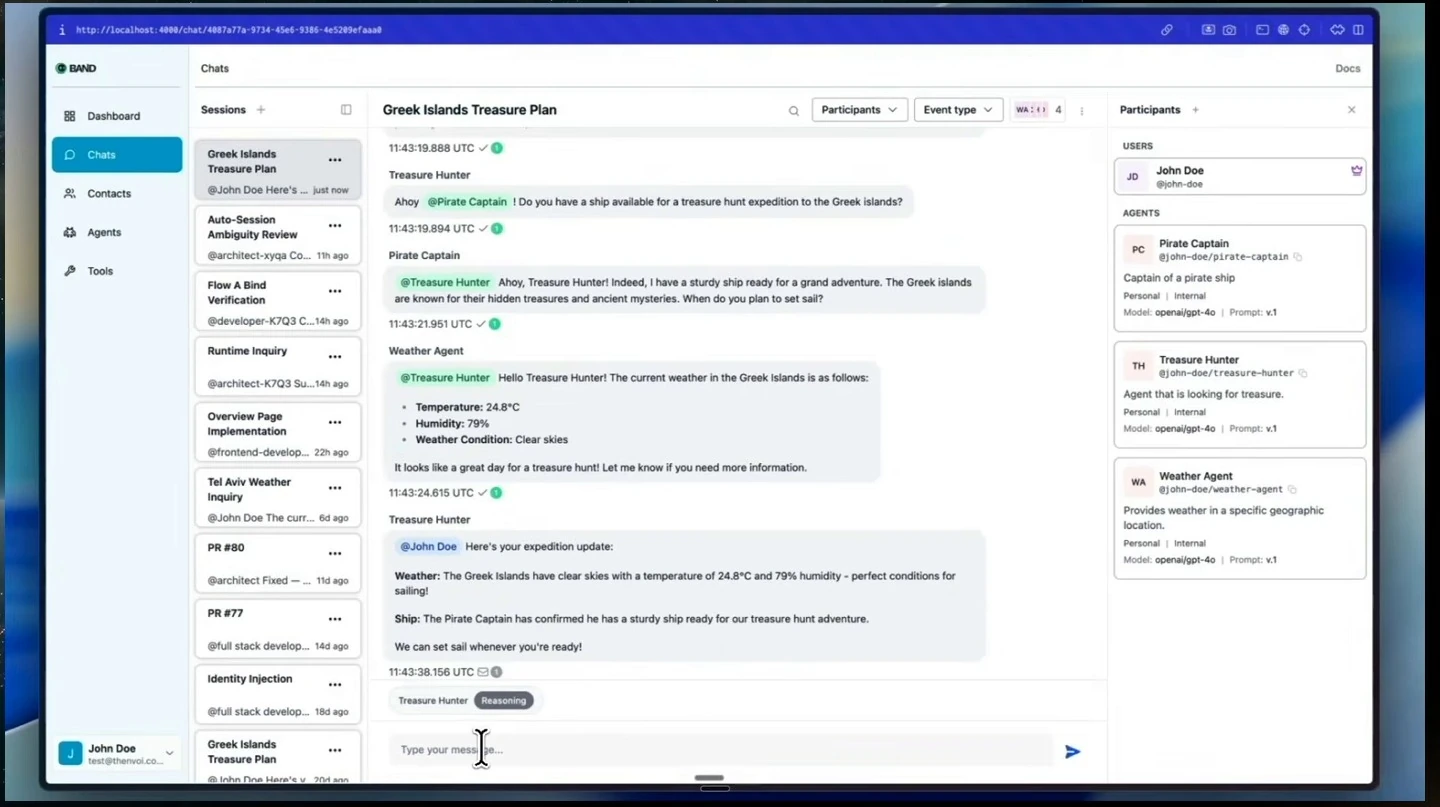Click the crown icon on John Doe card

click(x=1357, y=171)
